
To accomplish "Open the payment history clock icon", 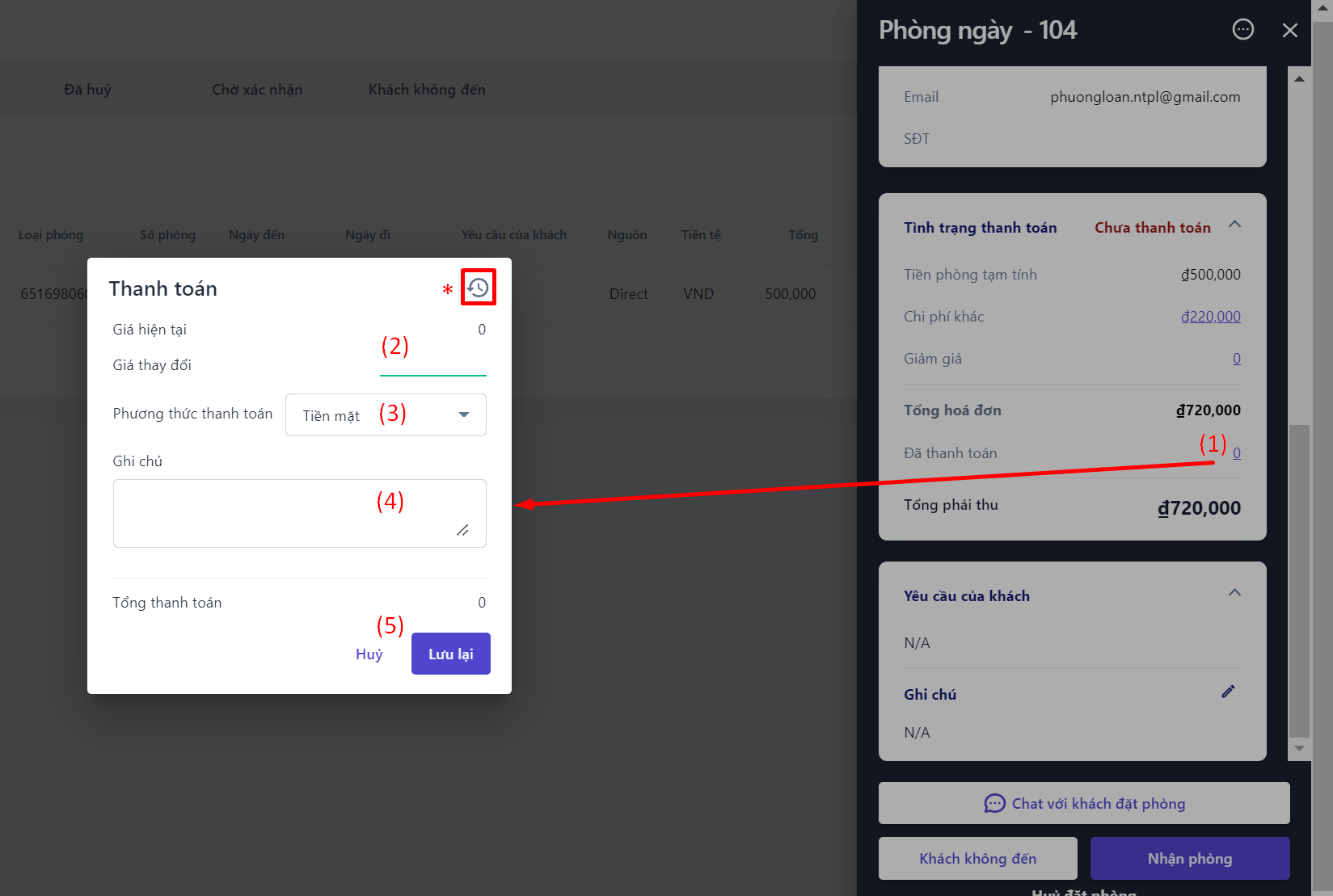I will pyautogui.click(x=478, y=288).
